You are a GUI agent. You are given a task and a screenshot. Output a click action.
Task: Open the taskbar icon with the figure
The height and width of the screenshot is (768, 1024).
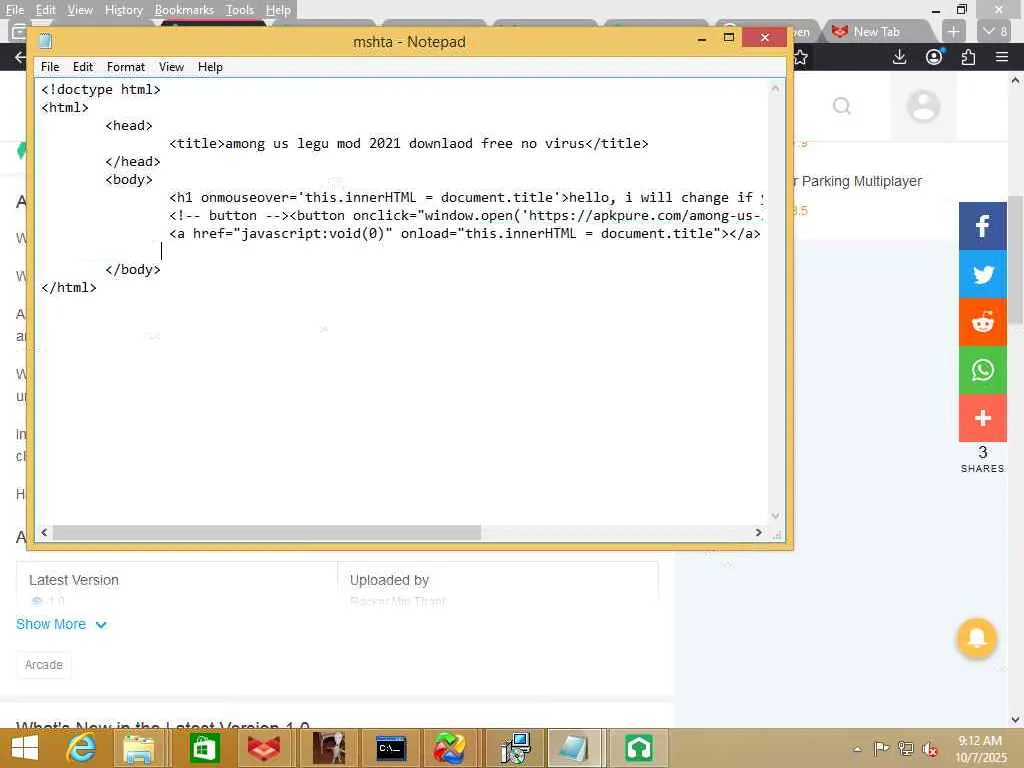click(x=328, y=748)
